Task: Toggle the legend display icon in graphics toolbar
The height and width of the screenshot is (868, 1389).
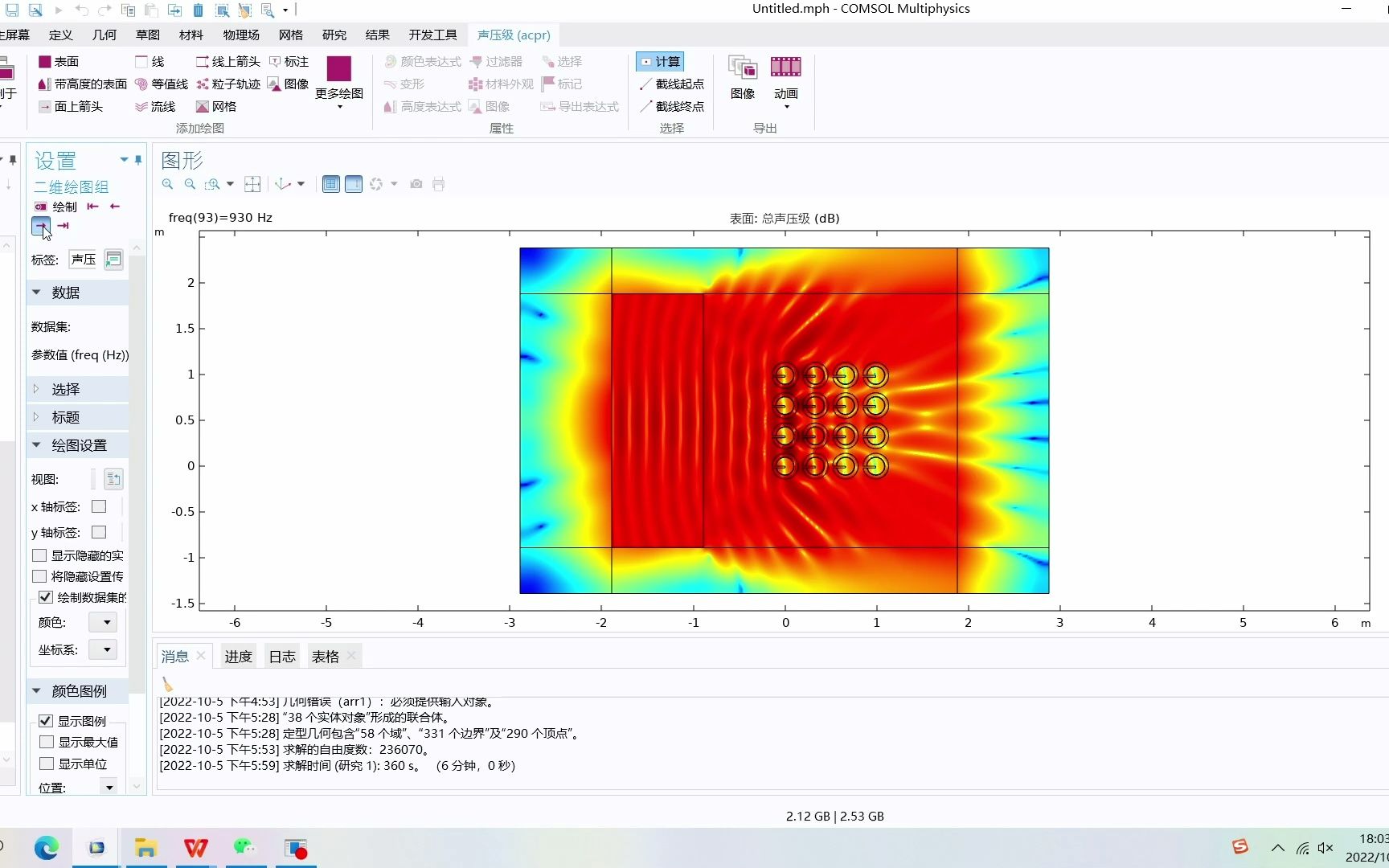Action: pos(354,184)
